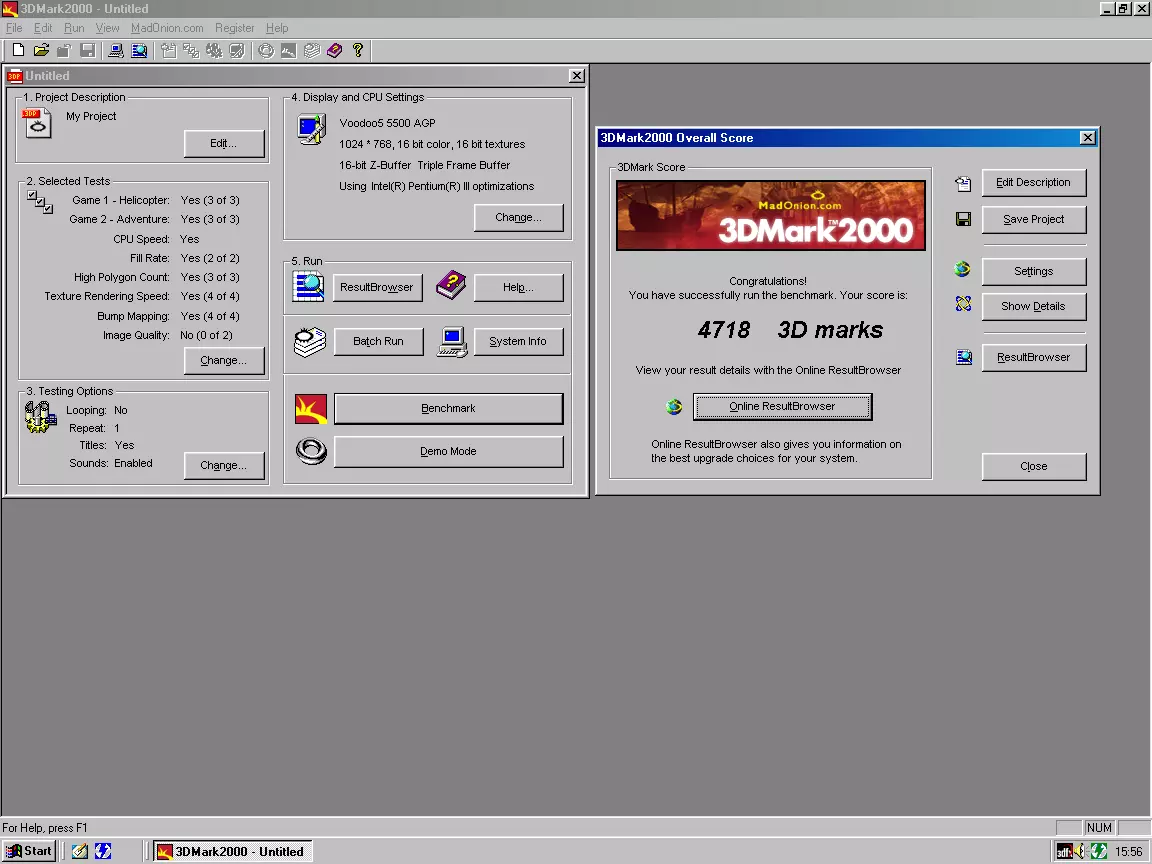Click the blue quick launch icon beside Start
The width and height of the screenshot is (1152, 864).
coord(103,852)
